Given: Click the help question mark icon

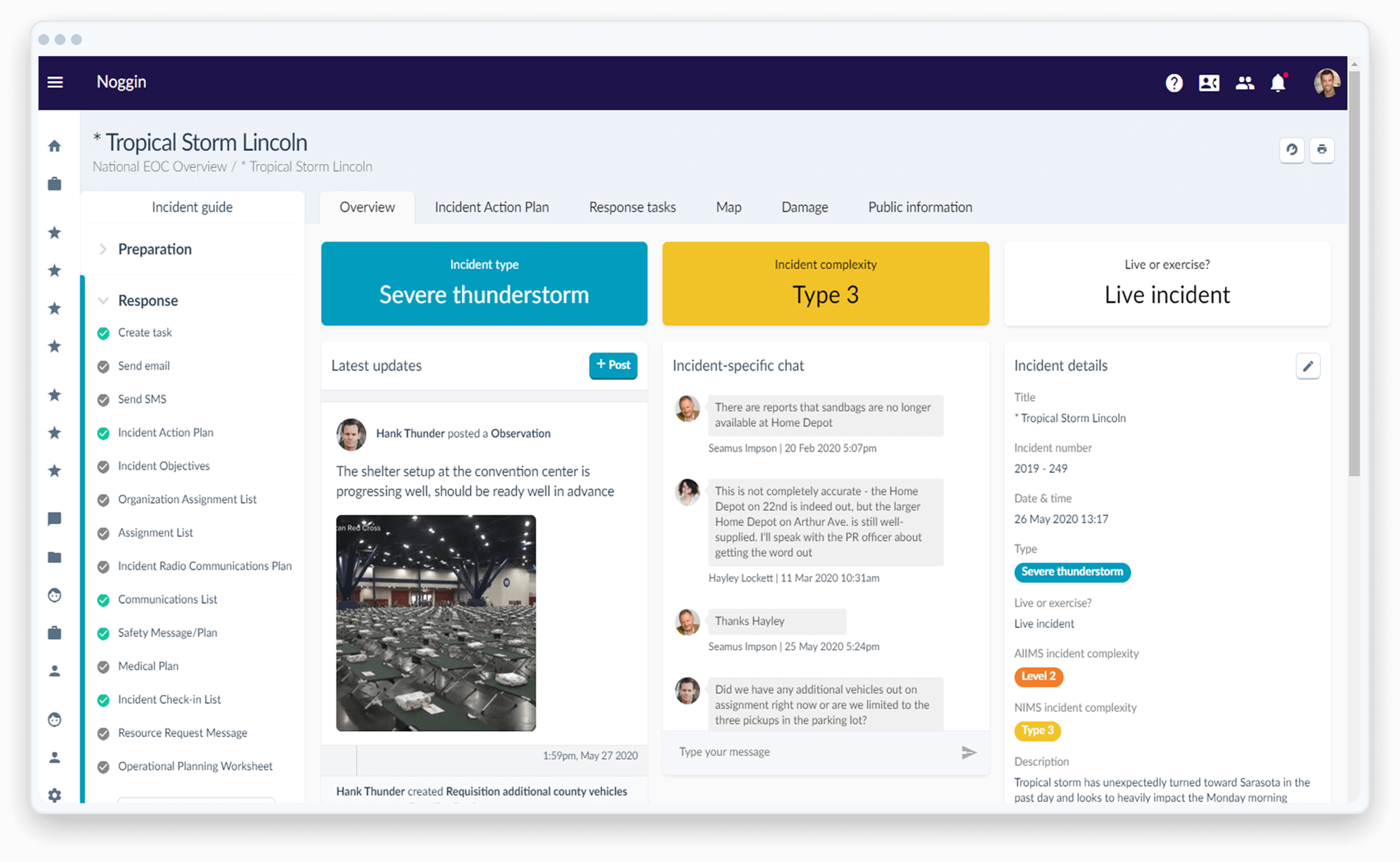Looking at the screenshot, I should tap(1174, 83).
